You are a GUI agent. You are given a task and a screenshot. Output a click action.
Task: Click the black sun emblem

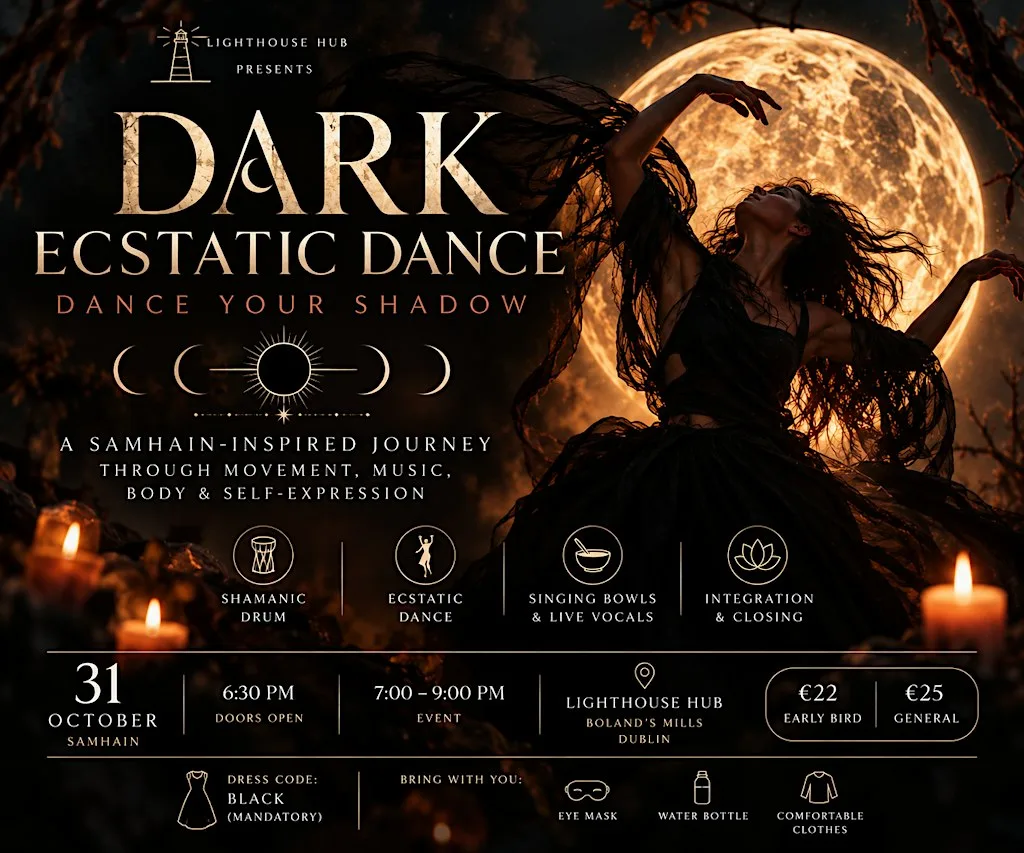(283, 370)
